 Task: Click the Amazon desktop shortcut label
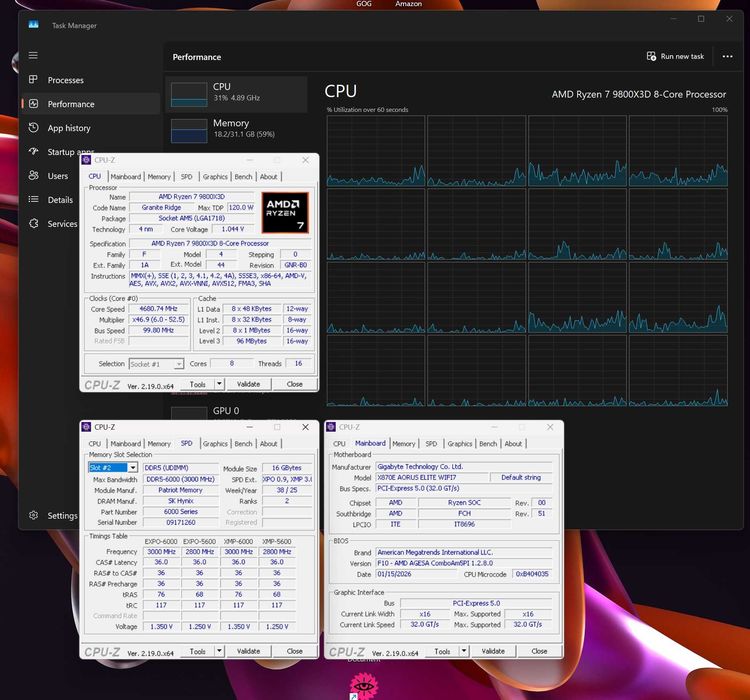[408, 4]
